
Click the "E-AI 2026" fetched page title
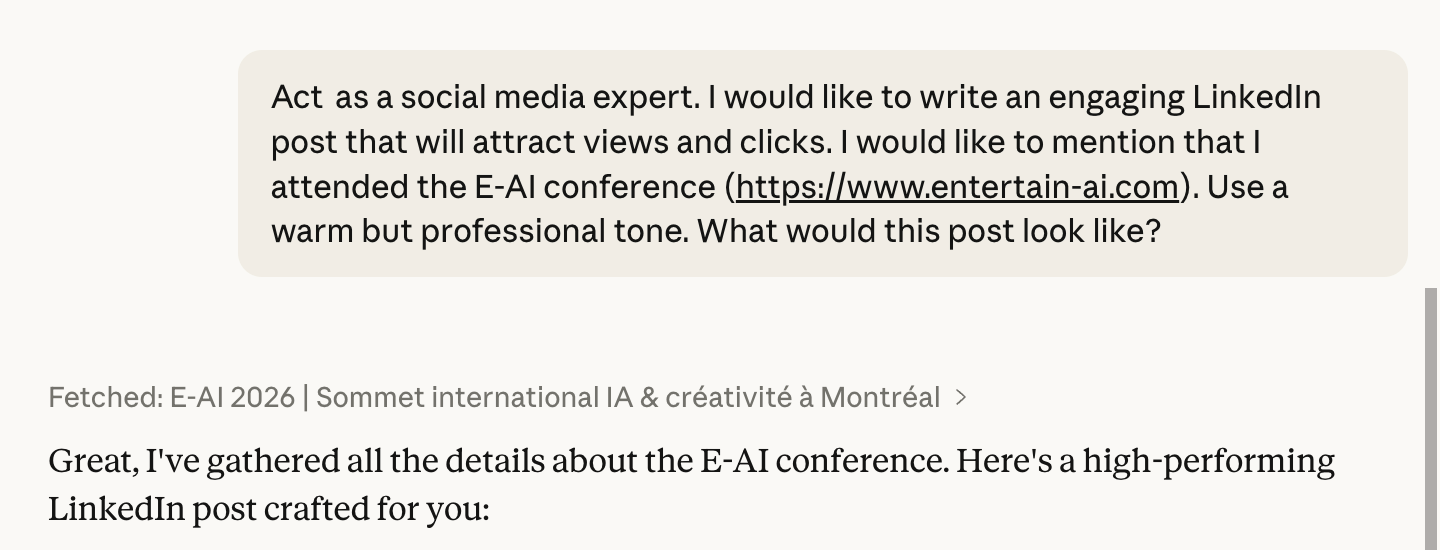click(232, 398)
